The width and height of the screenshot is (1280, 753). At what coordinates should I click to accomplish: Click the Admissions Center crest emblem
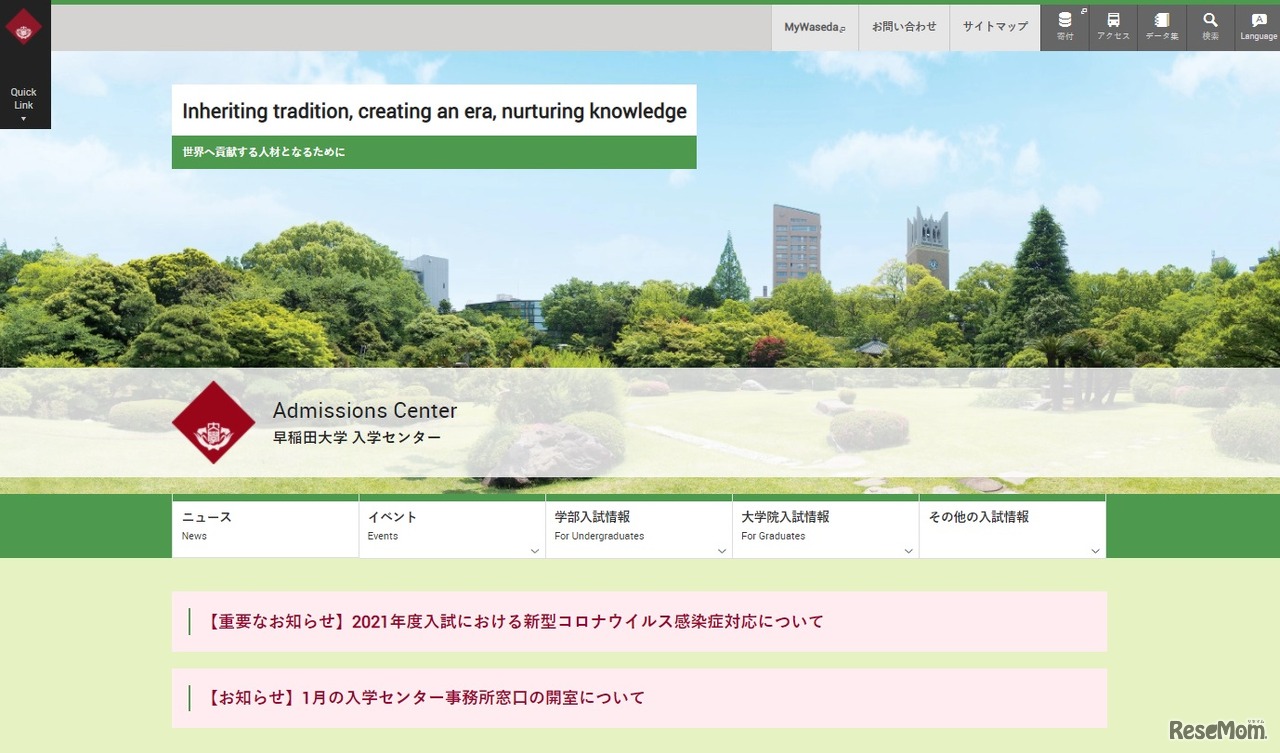coord(213,423)
